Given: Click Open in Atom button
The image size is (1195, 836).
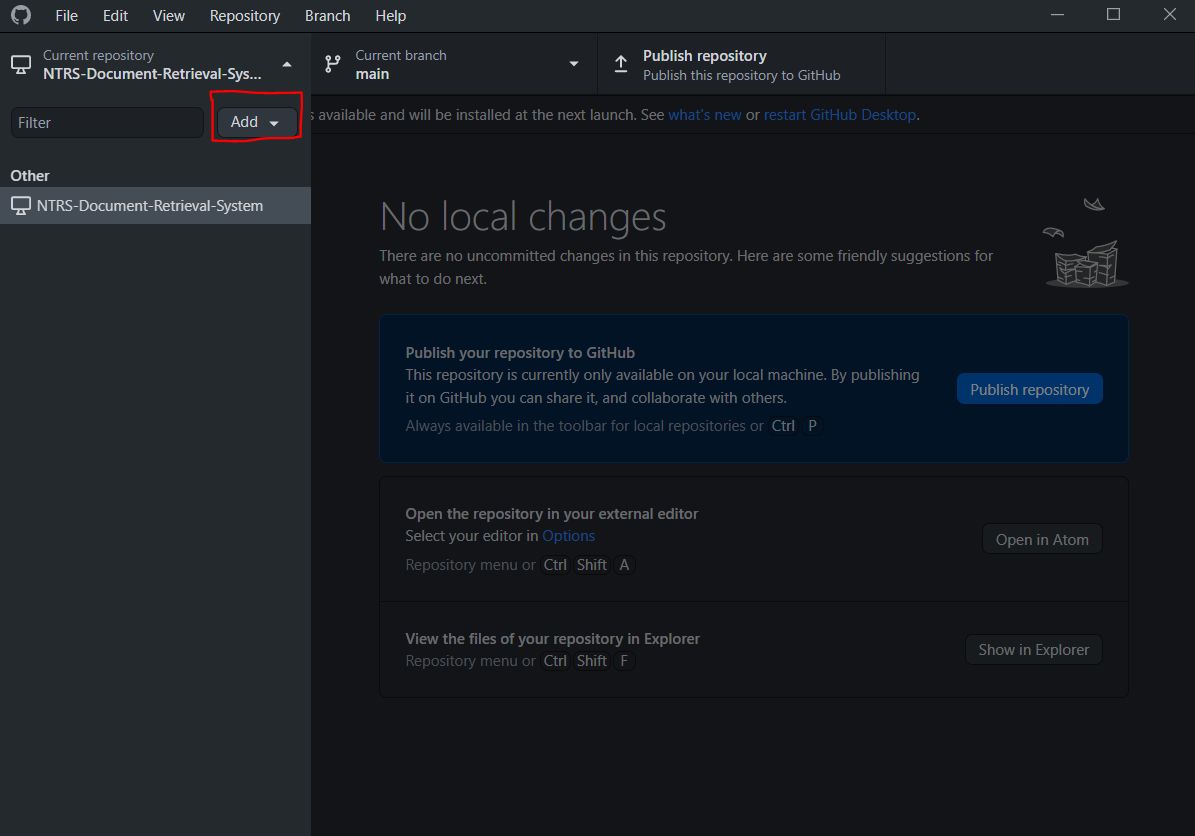Looking at the screenshot, I should point(1042,540).
